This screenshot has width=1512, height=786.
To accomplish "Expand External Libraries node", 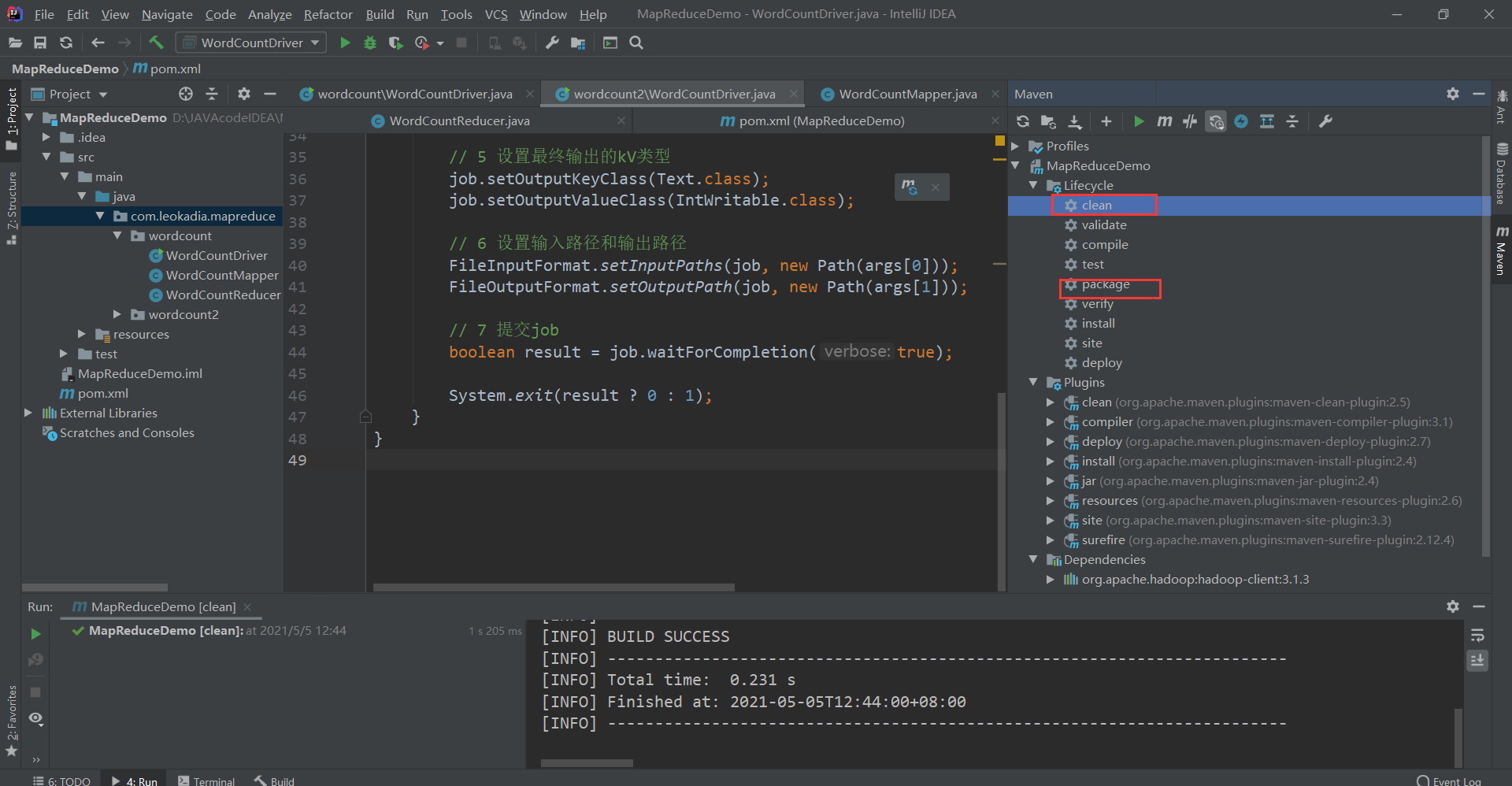I will coord(28,413).
